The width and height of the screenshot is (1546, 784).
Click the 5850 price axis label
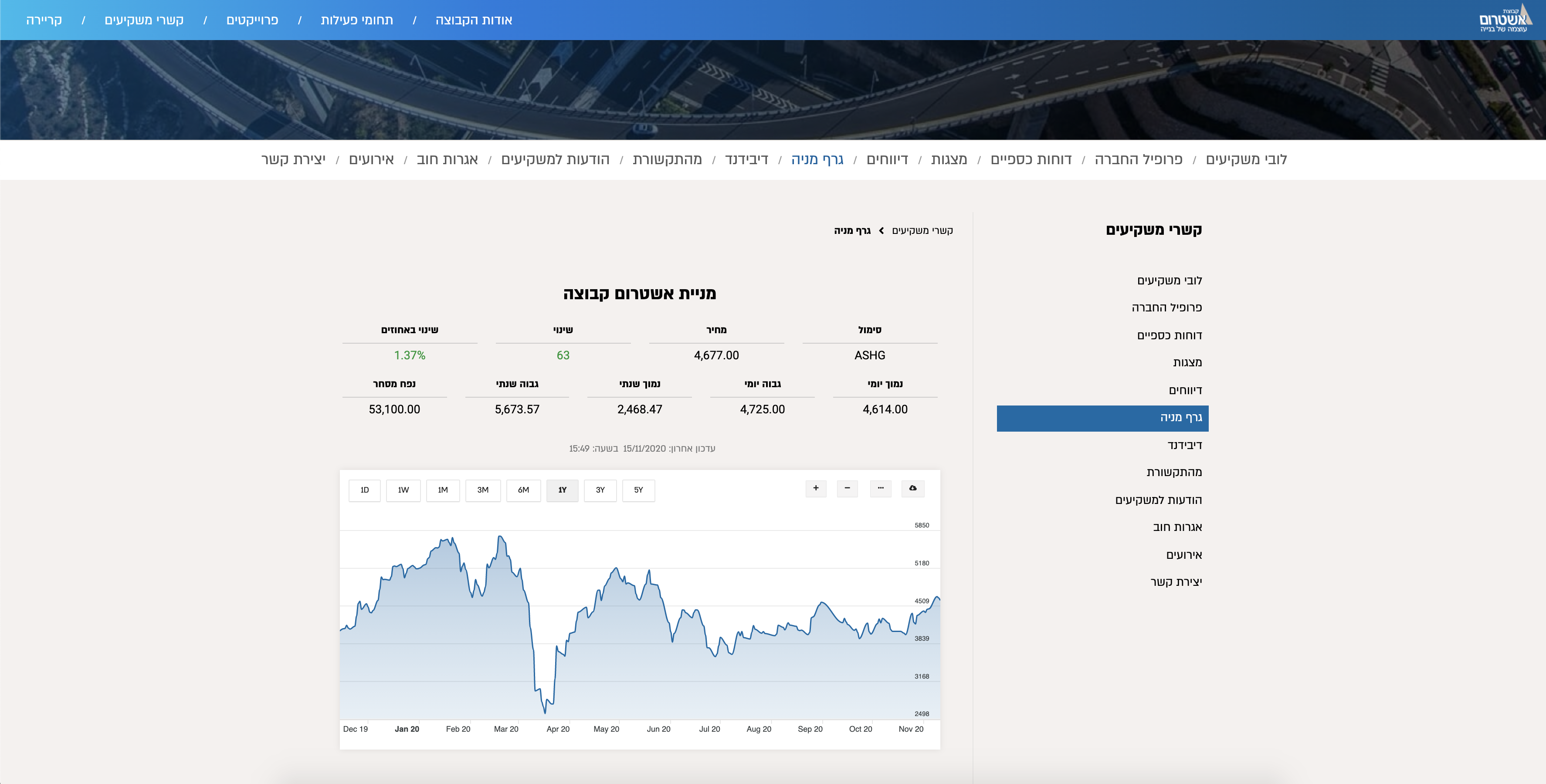[x=922, y=525]
